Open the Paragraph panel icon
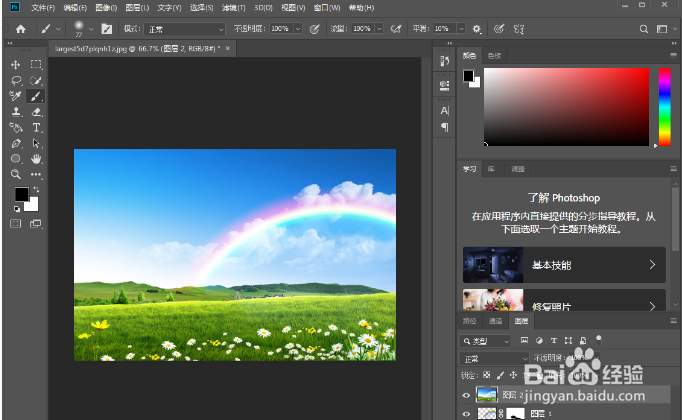 tap(445, 127)
